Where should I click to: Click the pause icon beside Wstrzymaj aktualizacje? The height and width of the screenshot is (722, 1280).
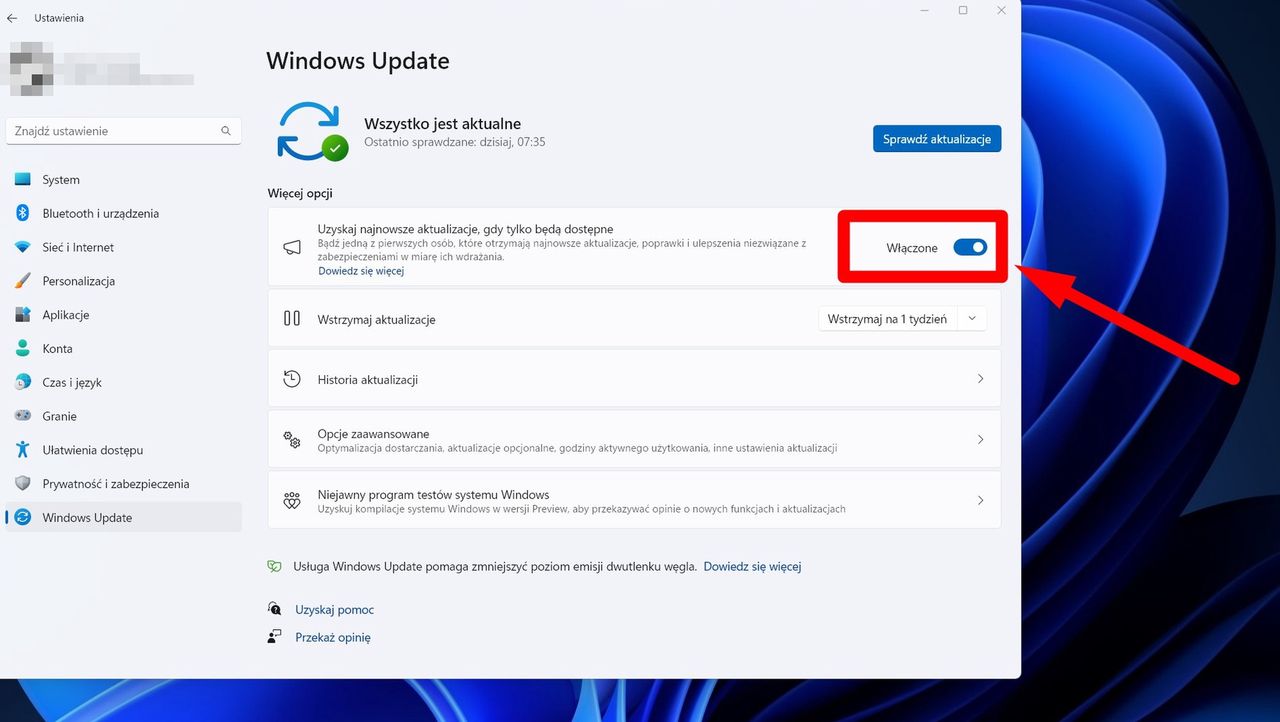coord(292,319)
